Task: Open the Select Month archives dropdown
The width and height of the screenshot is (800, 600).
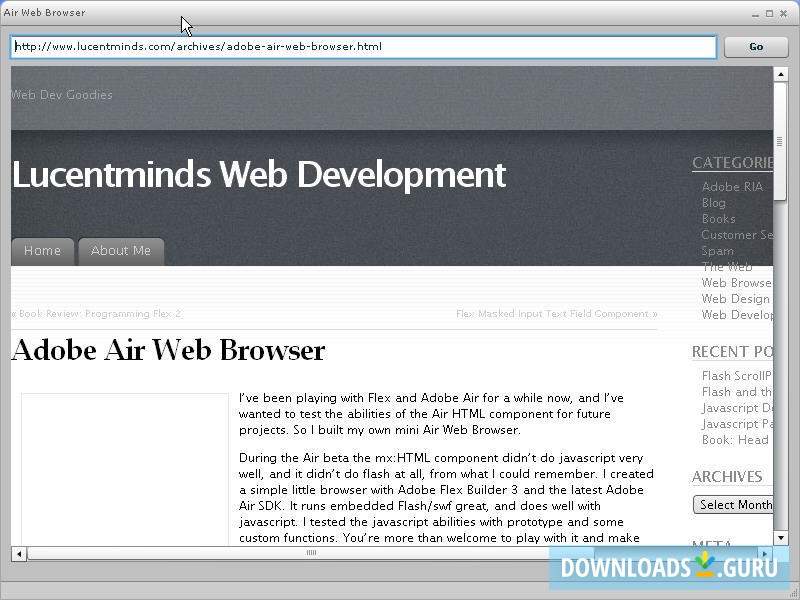Action: pyautogui.click(x=735, y=504)
